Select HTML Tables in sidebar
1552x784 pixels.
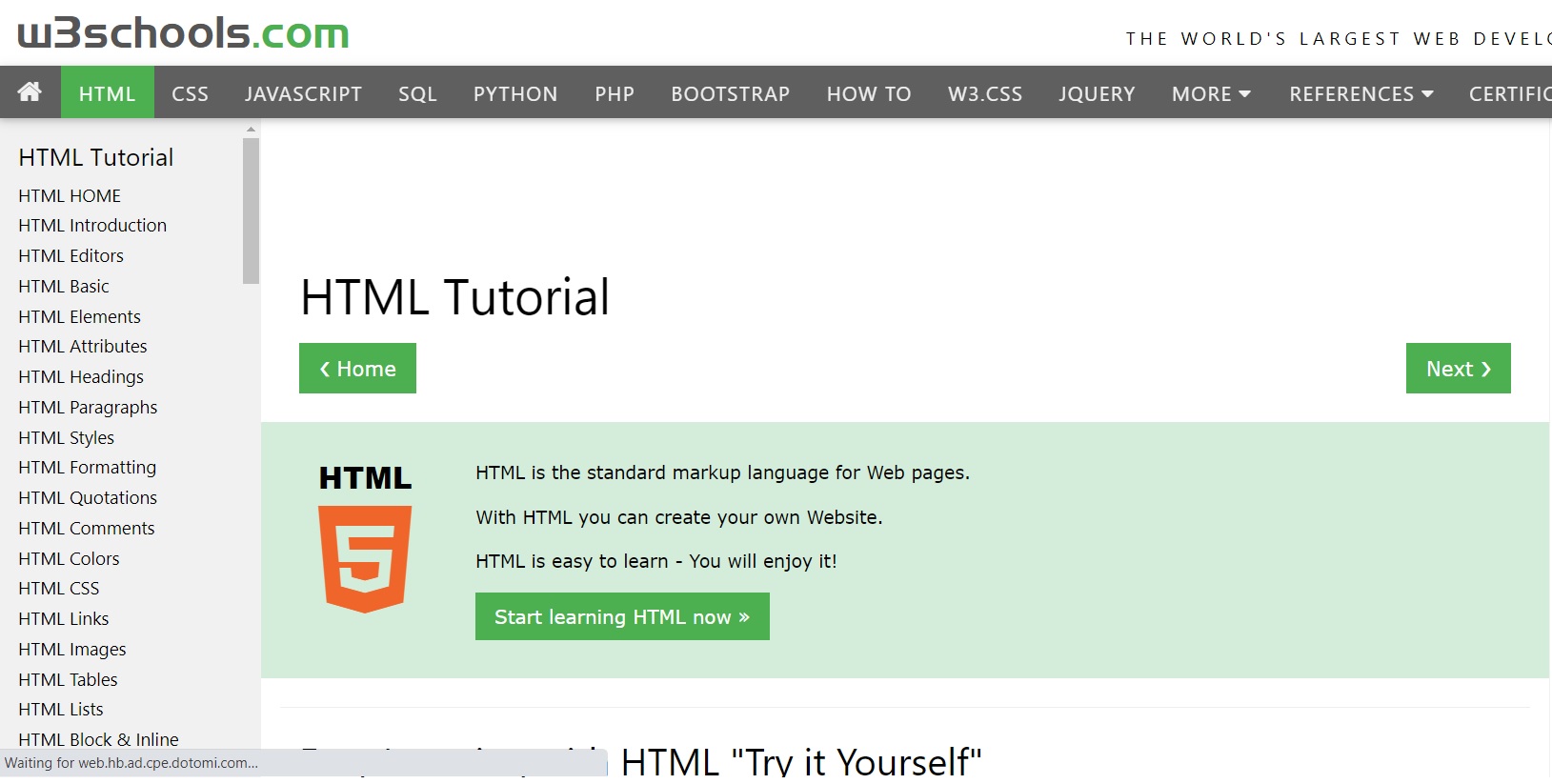(68, 680)
